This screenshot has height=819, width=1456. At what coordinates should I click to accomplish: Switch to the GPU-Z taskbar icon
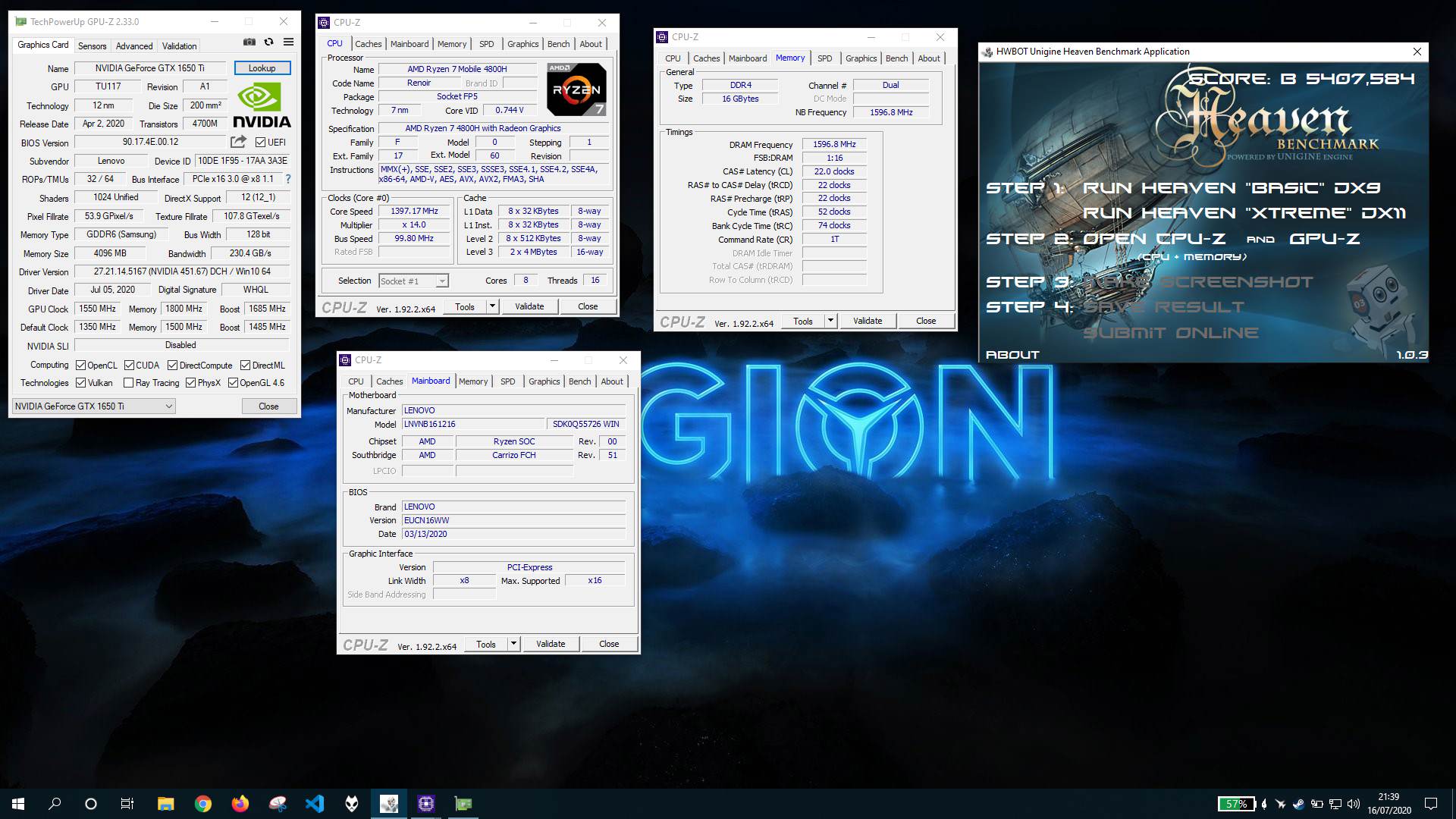(463, 804)
